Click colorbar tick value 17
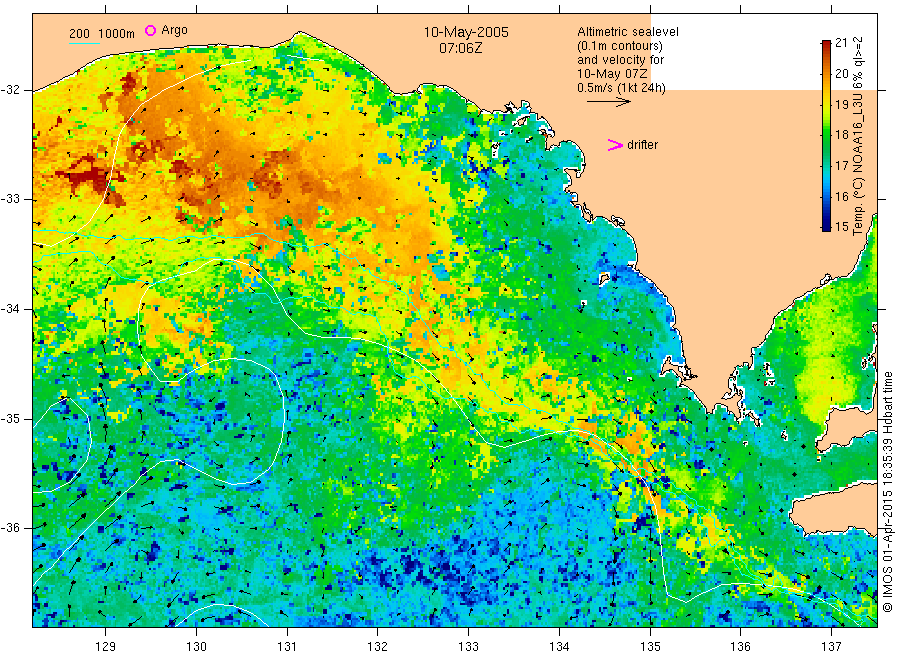This screenshot has width=900, height=660. [841, 166]
